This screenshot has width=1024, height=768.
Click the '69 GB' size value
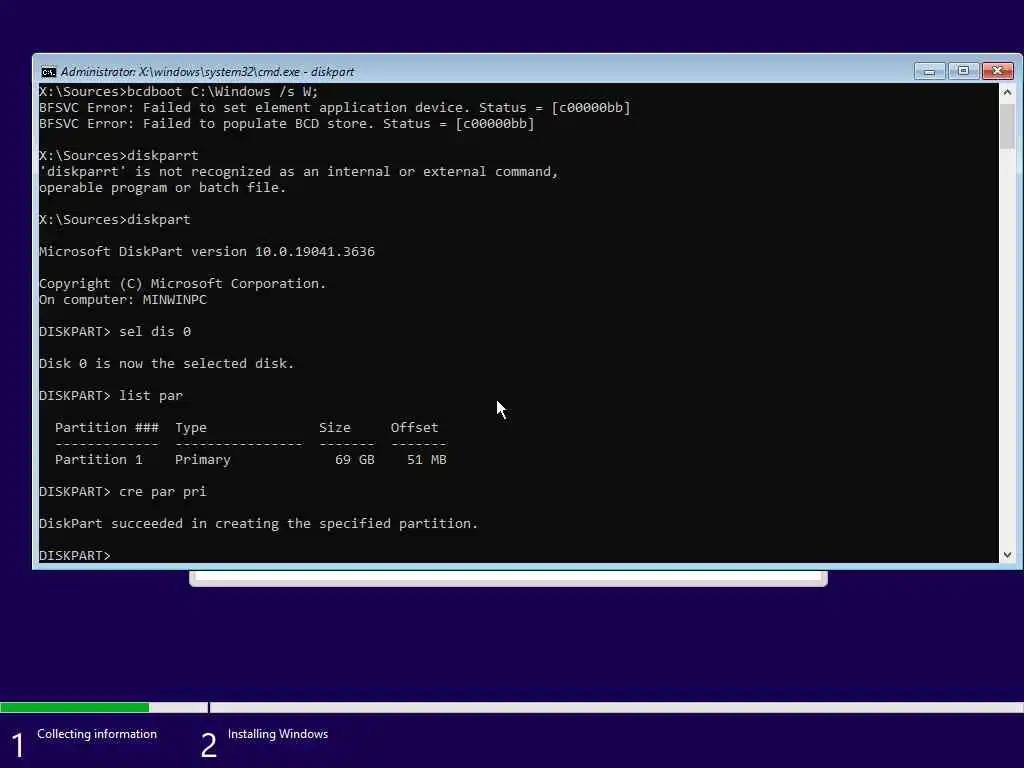pos(355,460)
